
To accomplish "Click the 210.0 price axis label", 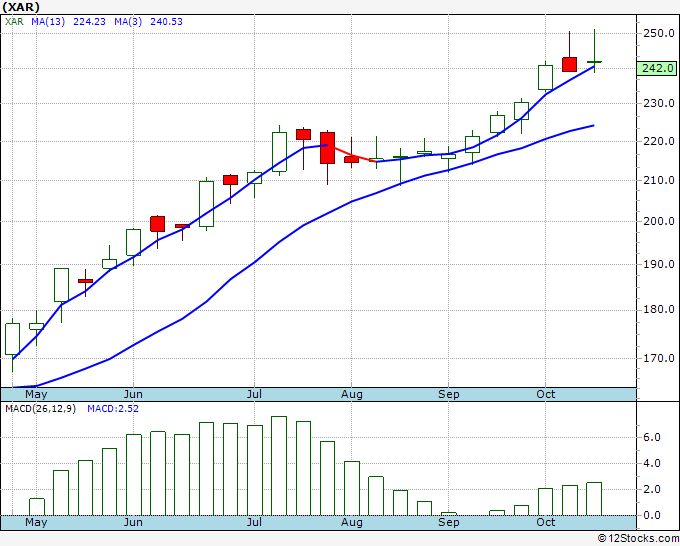I will pyautogui.click(x=658, y=180).
